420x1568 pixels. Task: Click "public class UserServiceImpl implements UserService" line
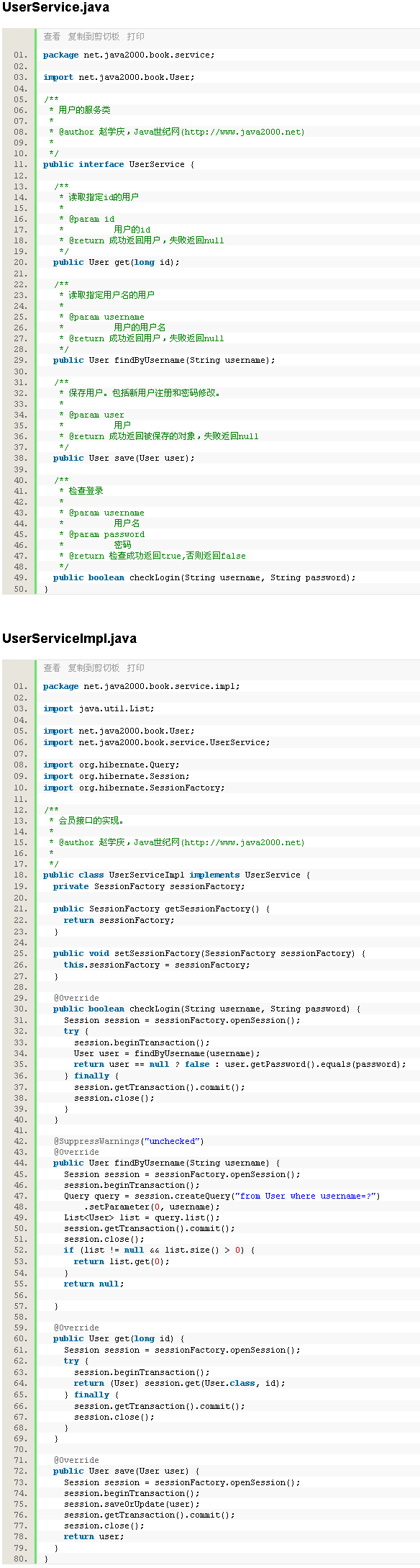pyautogui.click(x=177, y=875)
